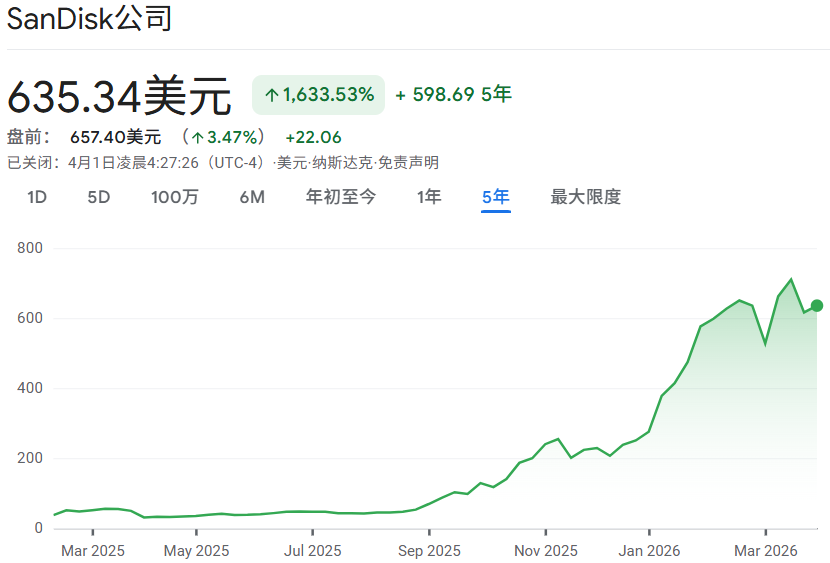Click the SanDisk公司 title
The image size is (830, 563).
click(x=89, y=19)
